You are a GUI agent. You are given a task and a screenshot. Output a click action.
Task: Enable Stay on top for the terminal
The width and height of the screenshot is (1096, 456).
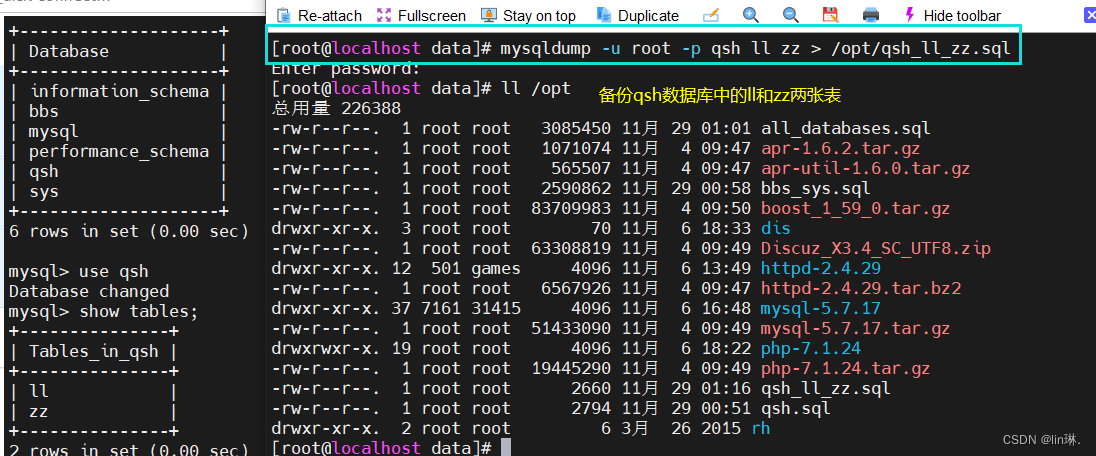click(529, 15)
